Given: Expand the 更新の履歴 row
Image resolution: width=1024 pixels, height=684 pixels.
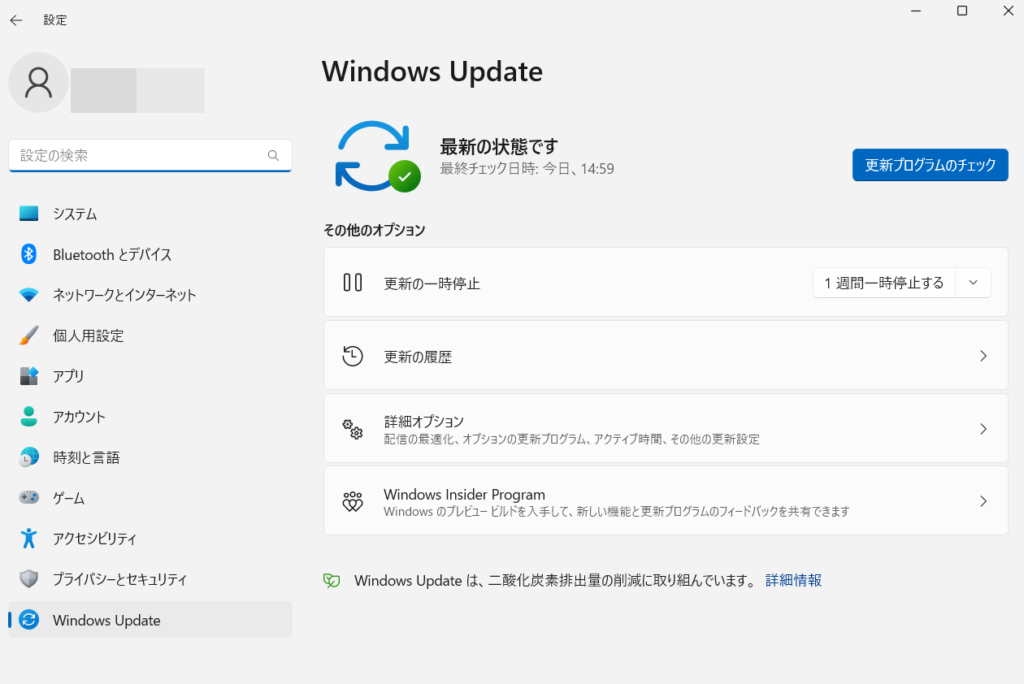Looking at the screenshot, I should [665, 355].
